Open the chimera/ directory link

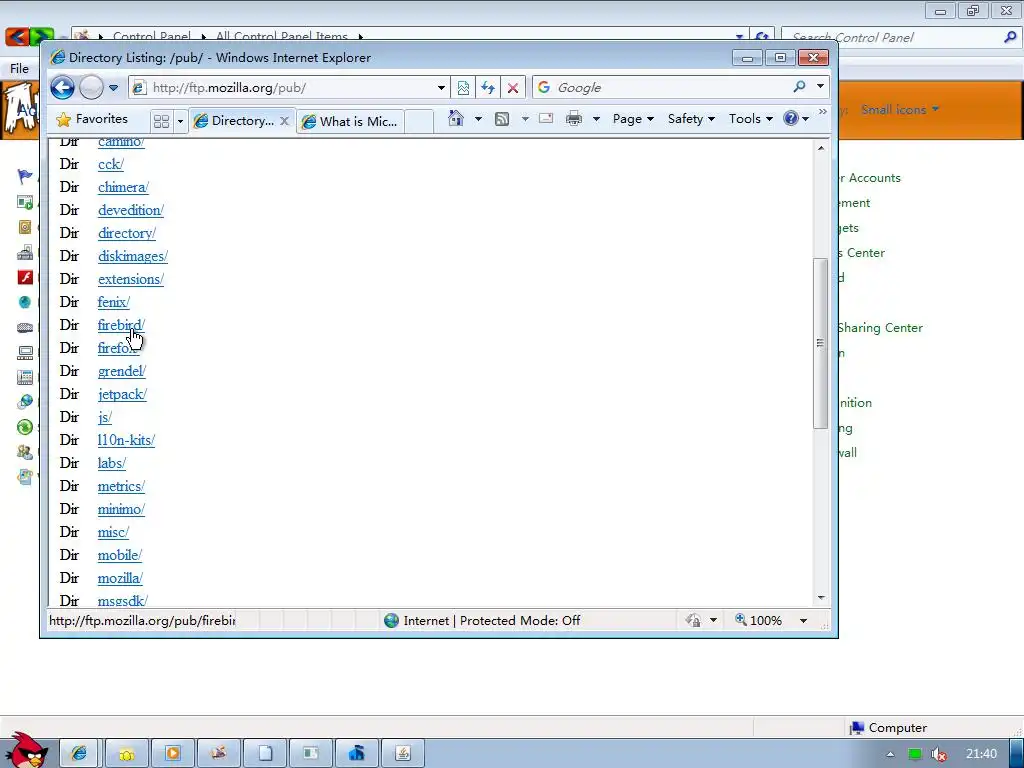point(123,187)
